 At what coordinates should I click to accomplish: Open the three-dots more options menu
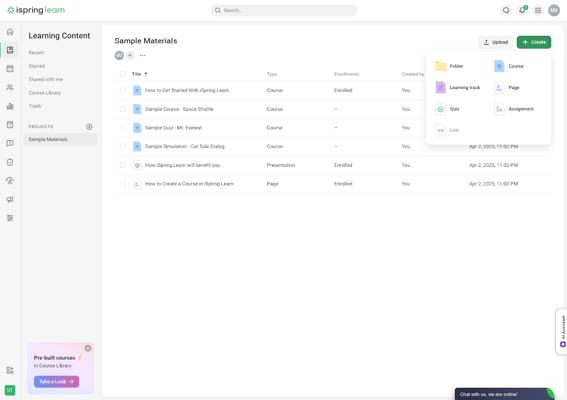point(142,55)
